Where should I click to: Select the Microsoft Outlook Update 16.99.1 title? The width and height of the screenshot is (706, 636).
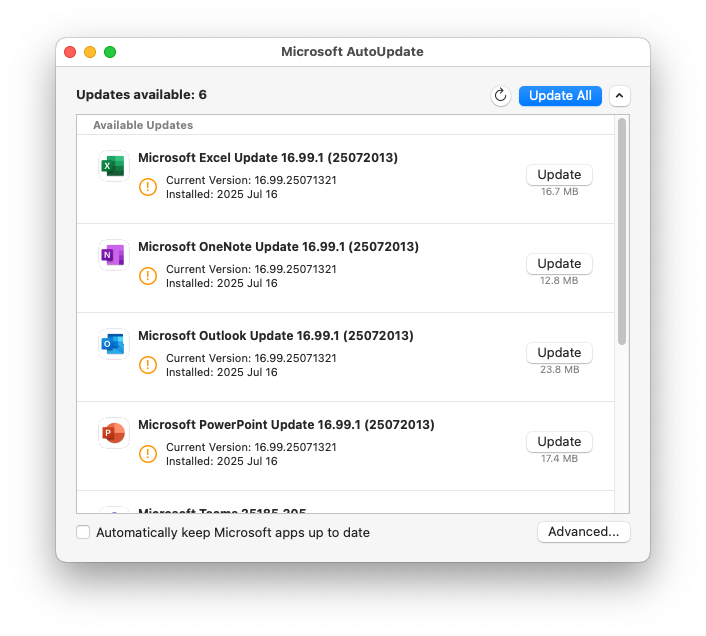[275, 336]
